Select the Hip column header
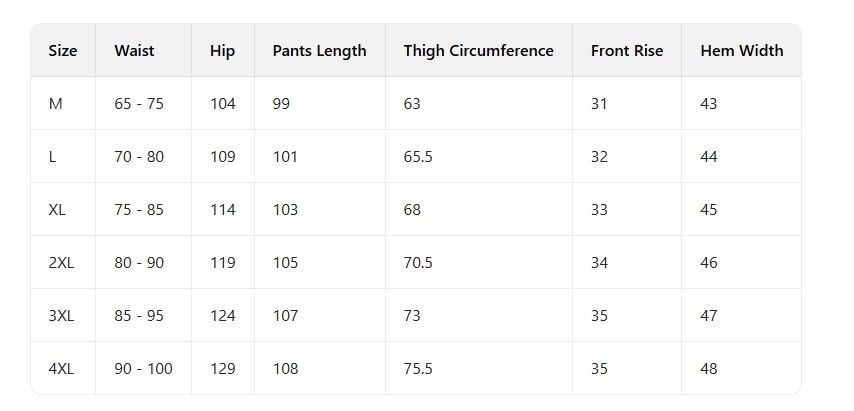This screenshot has width=854, height=411. click(x=221, y=51)
